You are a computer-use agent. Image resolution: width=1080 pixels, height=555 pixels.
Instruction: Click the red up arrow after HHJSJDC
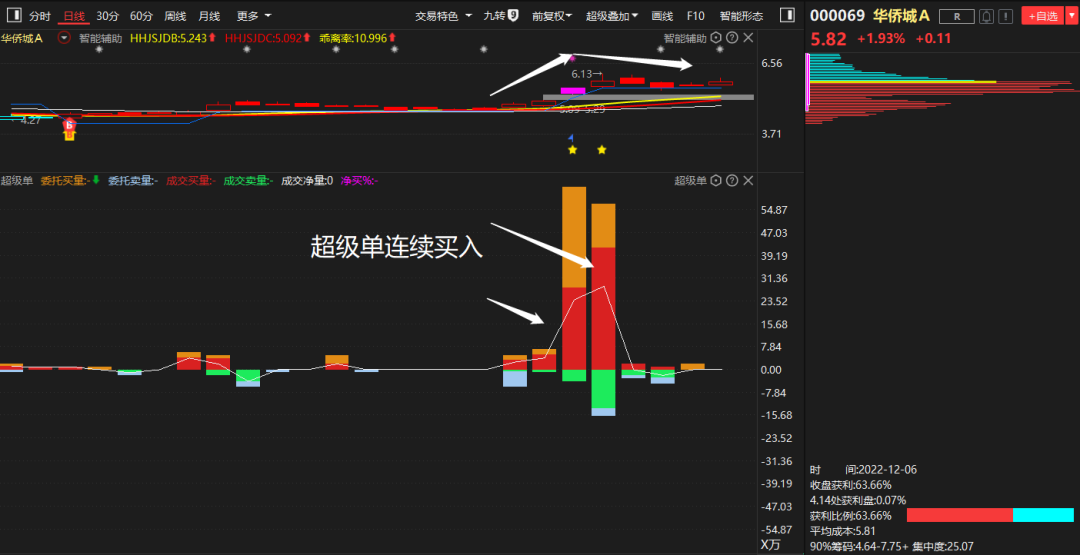tap(307, 38)
